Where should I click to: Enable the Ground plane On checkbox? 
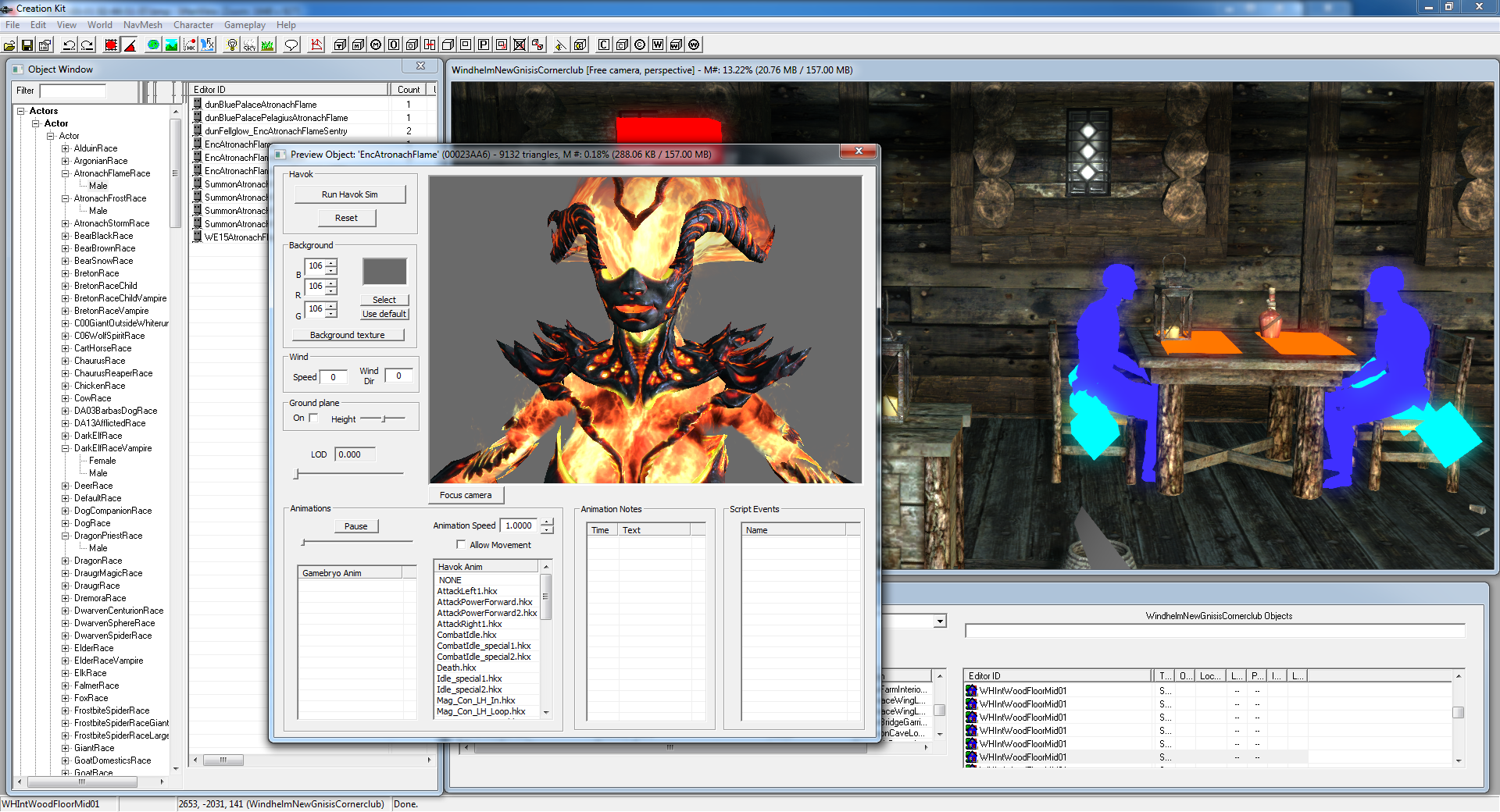click(x=313, y=418)
